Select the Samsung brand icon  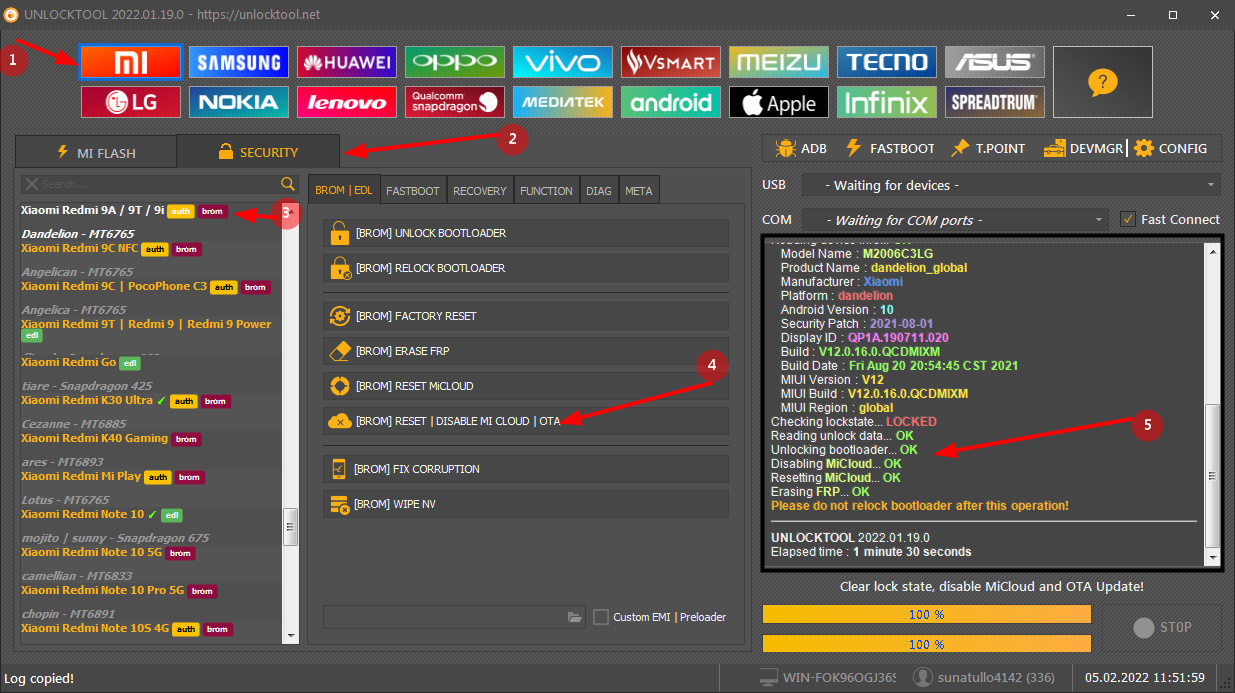239,63
